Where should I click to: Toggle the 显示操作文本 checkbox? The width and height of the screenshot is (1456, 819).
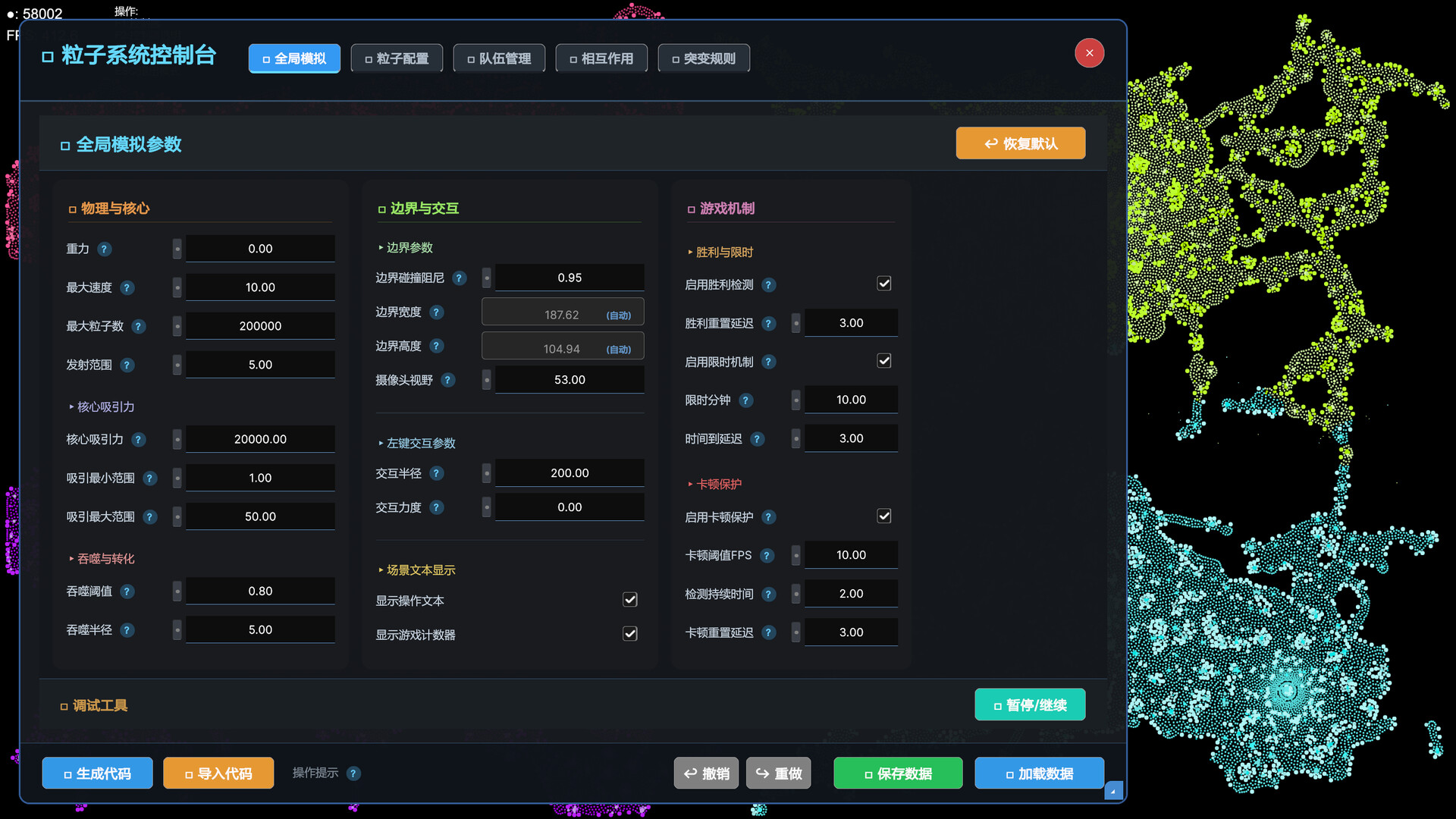point(629,599)
